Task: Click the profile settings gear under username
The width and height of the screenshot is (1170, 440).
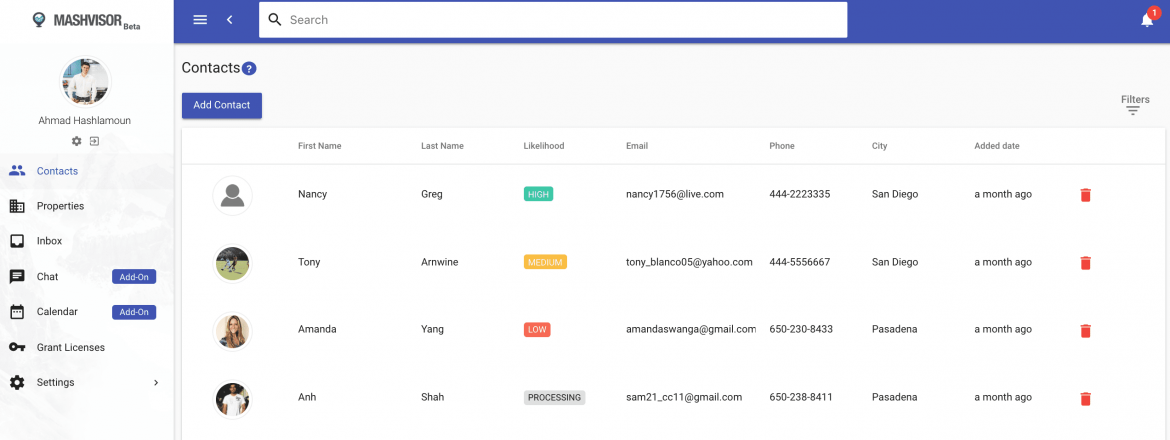Action: point(77,141)
